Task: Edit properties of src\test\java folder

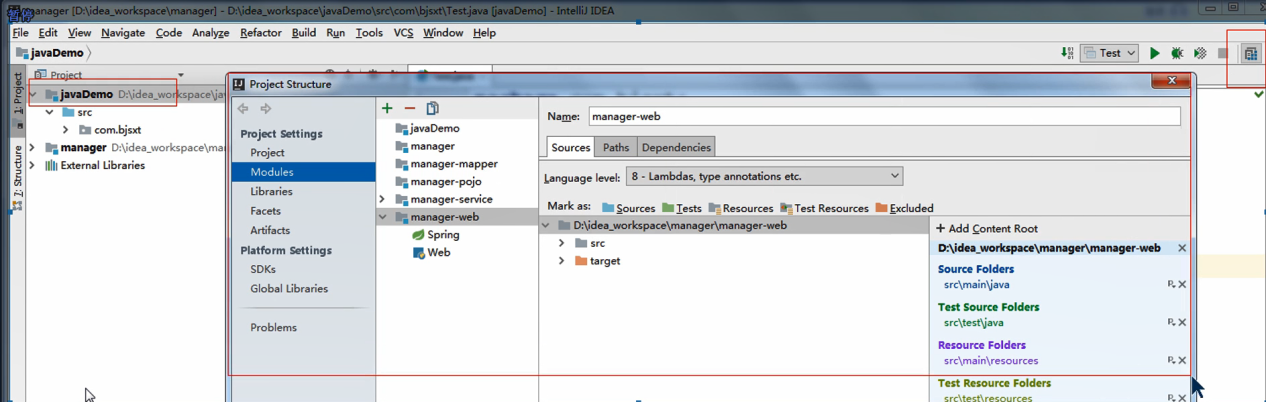Action: point(1171,323)
